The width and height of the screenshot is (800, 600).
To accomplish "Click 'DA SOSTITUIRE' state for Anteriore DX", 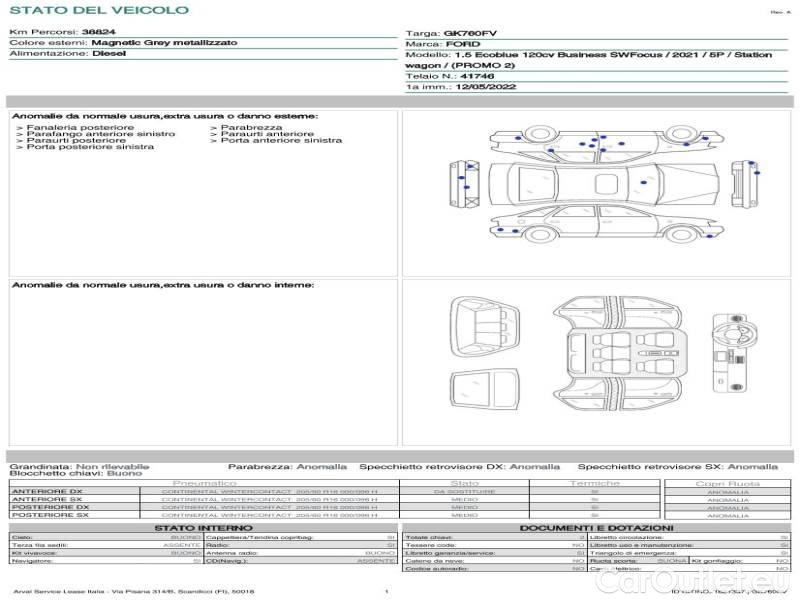I will 464,492.
